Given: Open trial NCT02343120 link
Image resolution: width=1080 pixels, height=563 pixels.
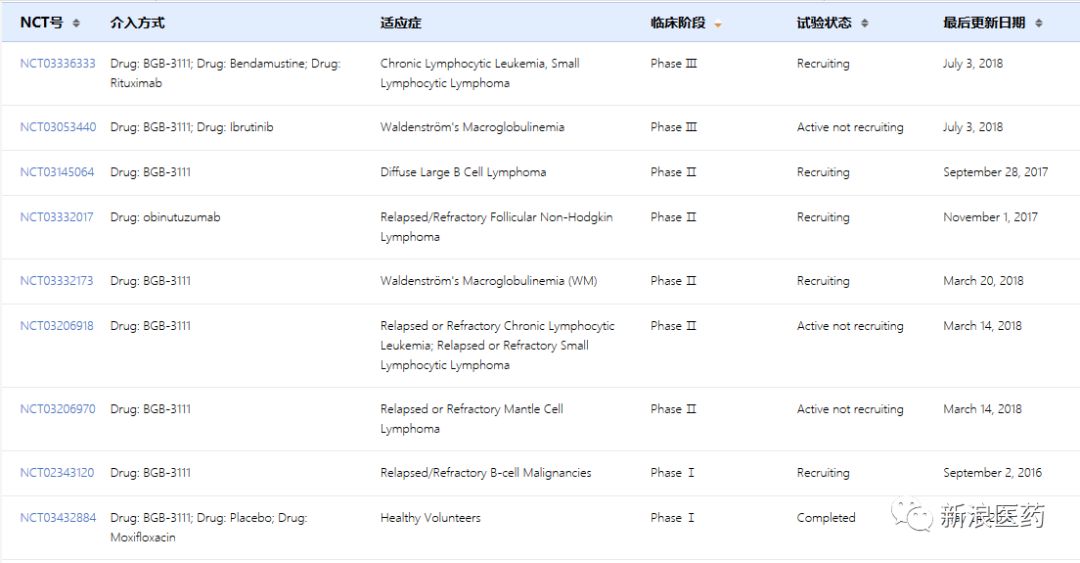Looking at the screenshot, I should point(56,473).
